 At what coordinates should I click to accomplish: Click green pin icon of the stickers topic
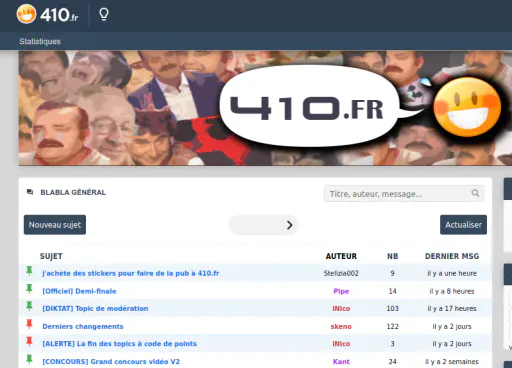(x=29, y=271)
